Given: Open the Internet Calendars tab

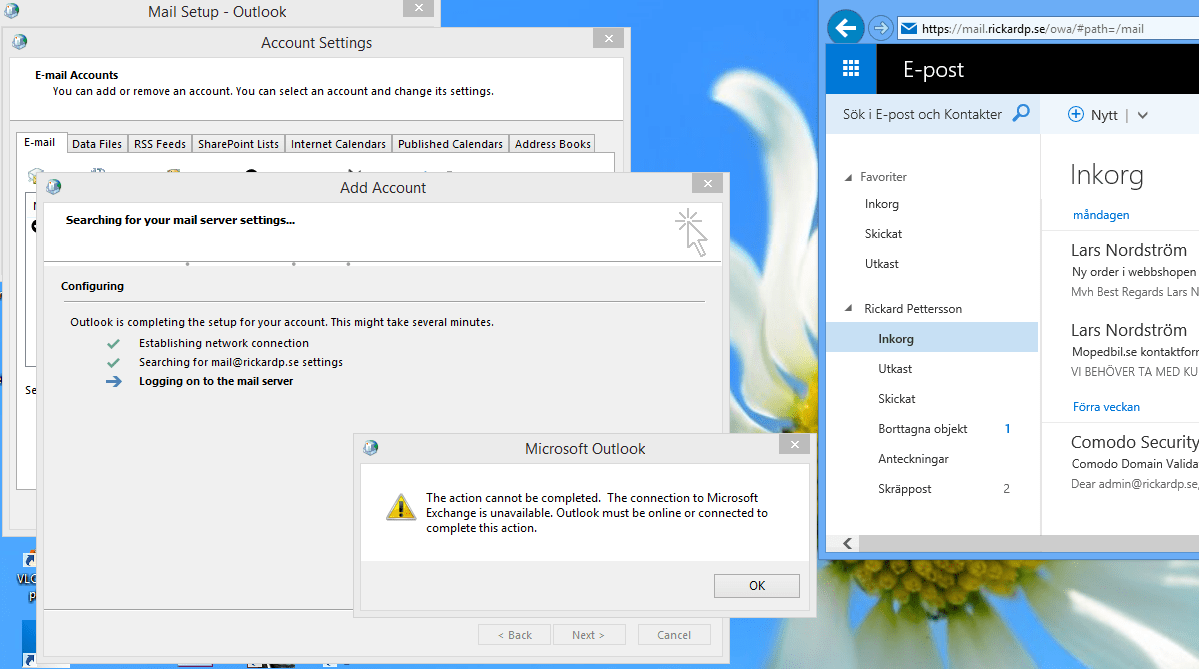Looking at the screenshot, I should pyautogui.click(x=338, y=144).
